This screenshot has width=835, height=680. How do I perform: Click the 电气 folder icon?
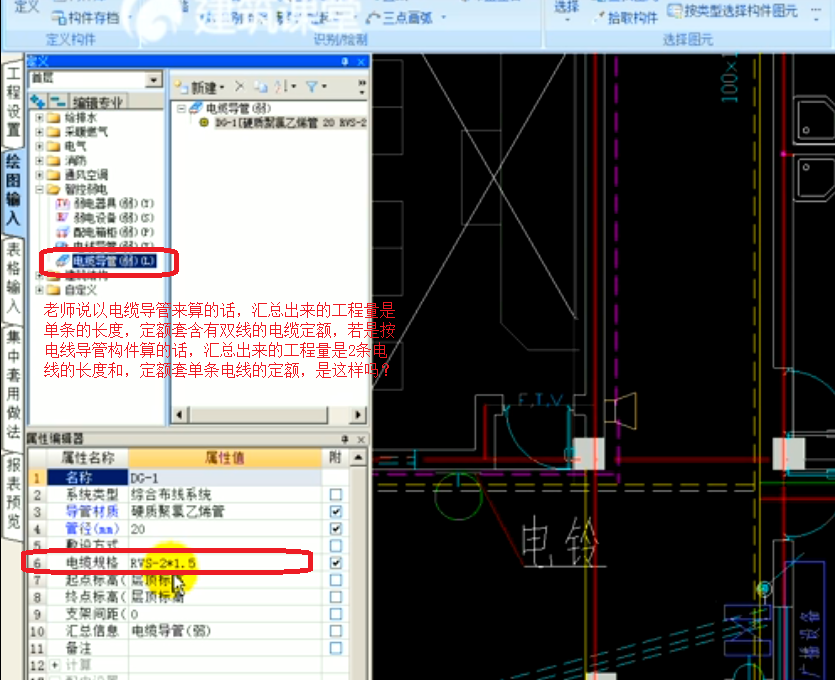click(53, 146)
